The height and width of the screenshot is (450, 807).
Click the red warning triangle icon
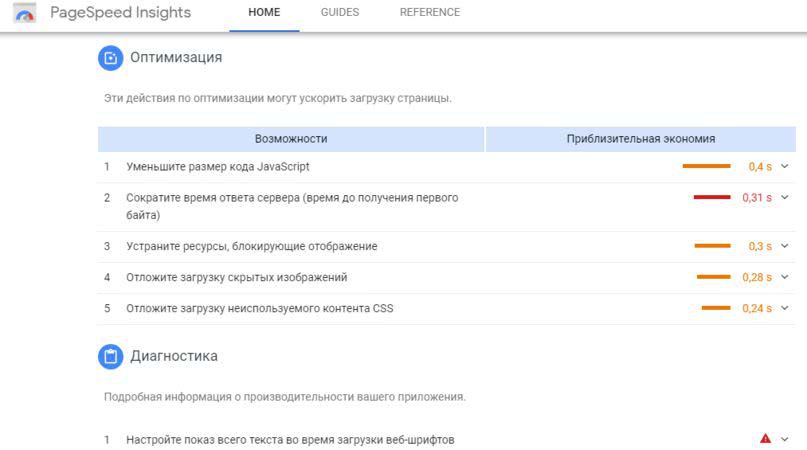tap(765, 439)
